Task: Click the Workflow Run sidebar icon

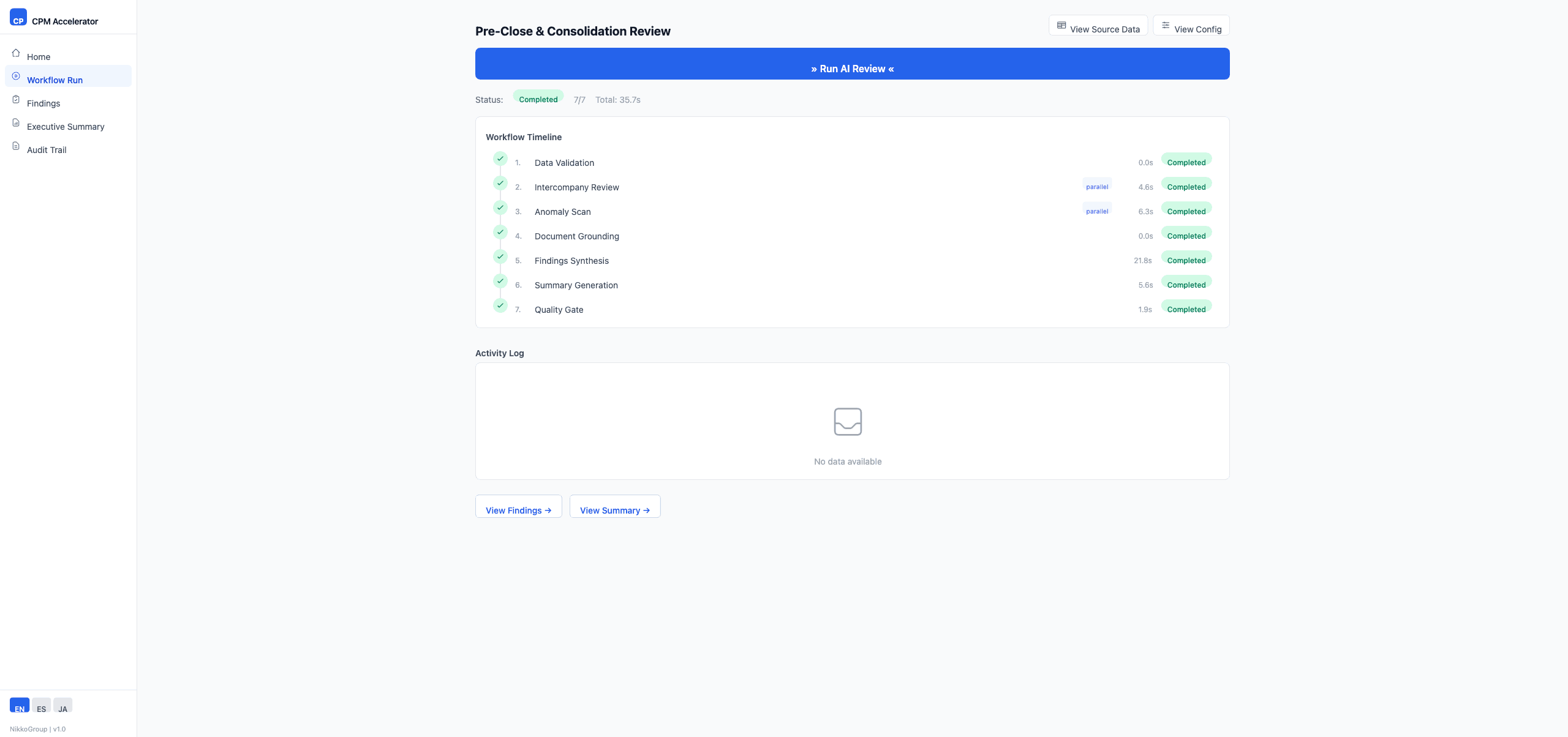Action: click(x=15, y=76)
